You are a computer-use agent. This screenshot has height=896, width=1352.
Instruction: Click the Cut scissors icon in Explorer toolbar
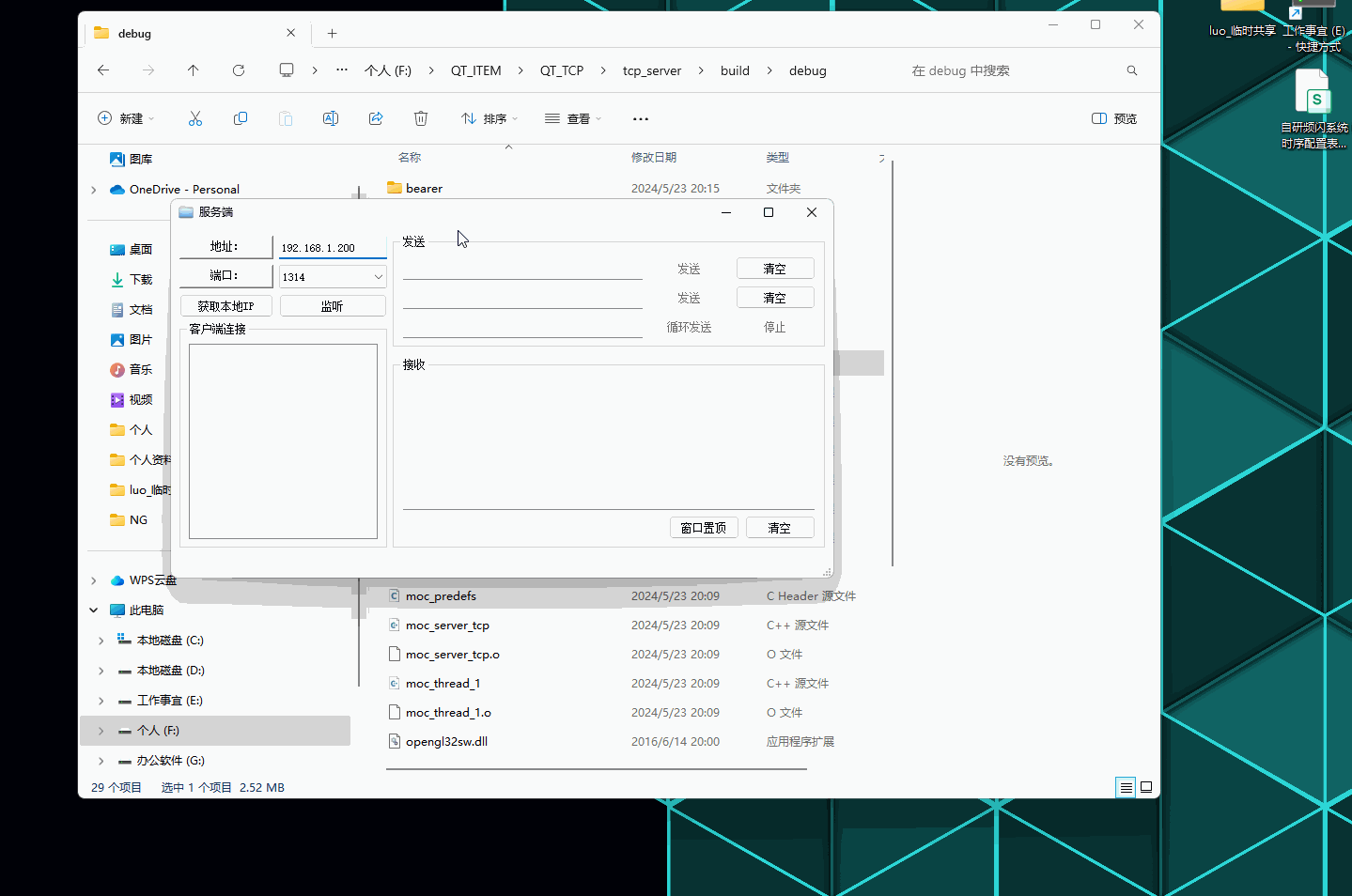195,118
